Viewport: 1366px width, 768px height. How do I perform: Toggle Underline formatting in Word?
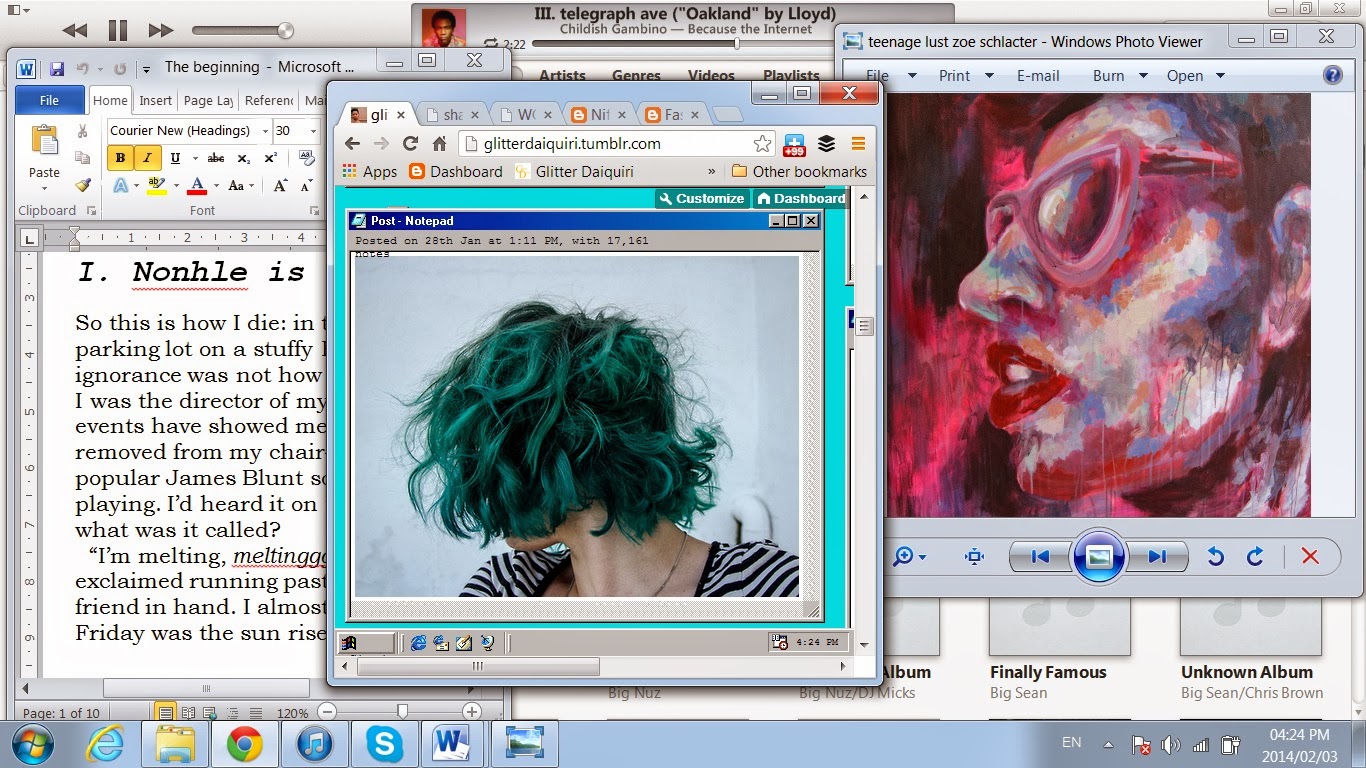pos(175,158)
